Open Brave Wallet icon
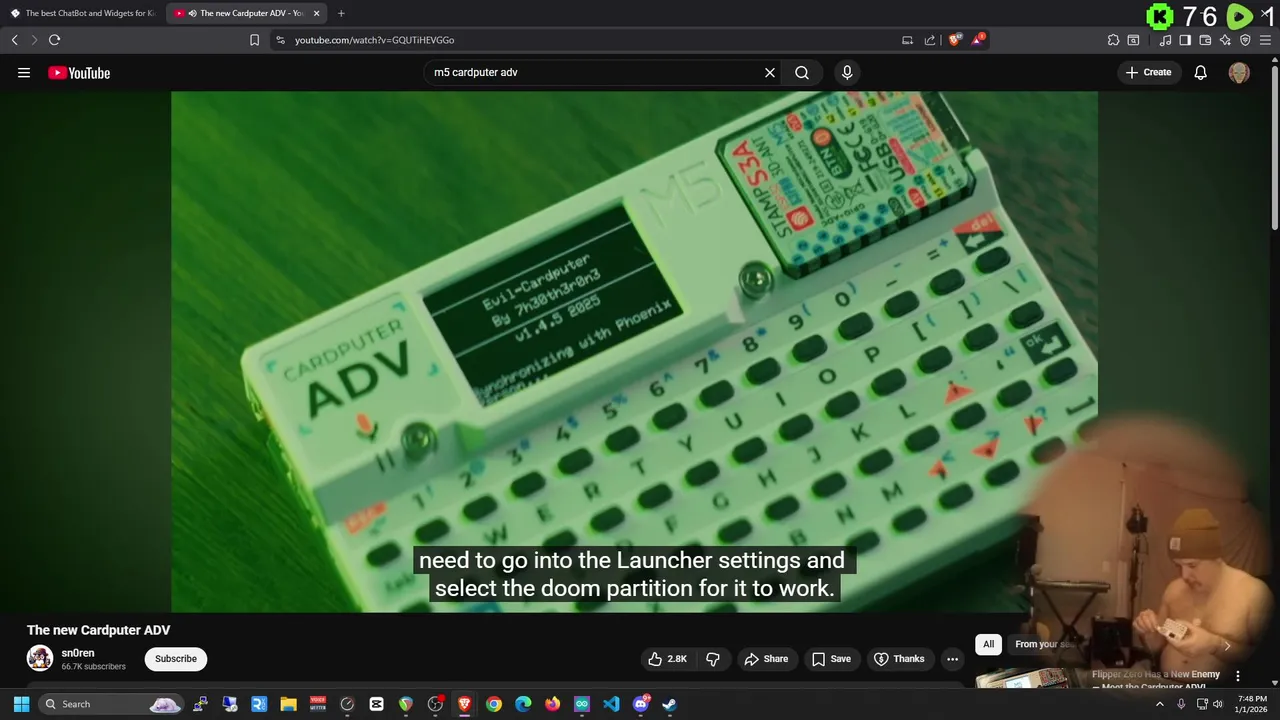The width and height of the screenshot is (1280, 720). 1205,40
